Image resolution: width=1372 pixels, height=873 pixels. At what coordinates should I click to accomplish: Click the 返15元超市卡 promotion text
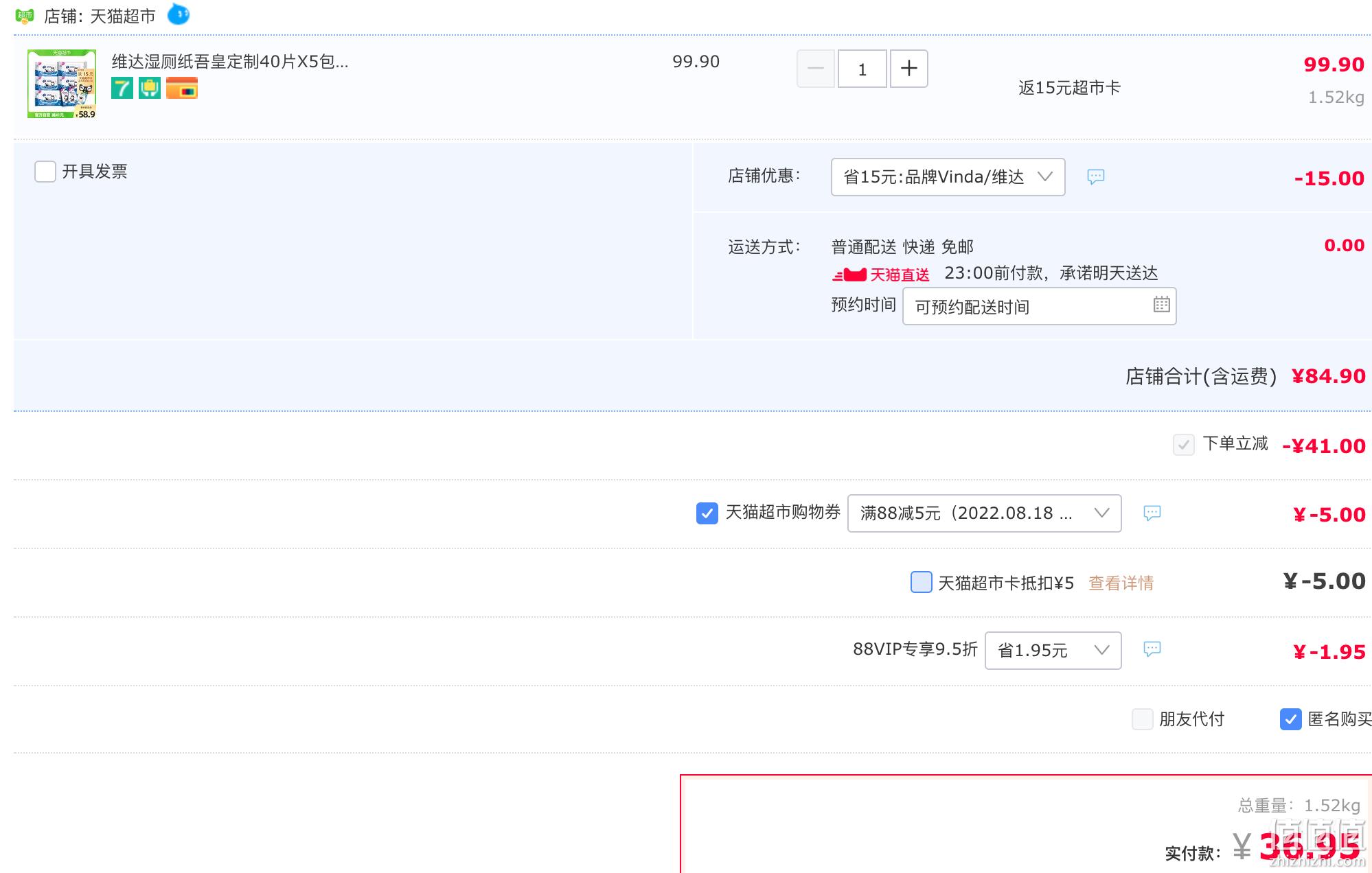[x=1069, y=88]
